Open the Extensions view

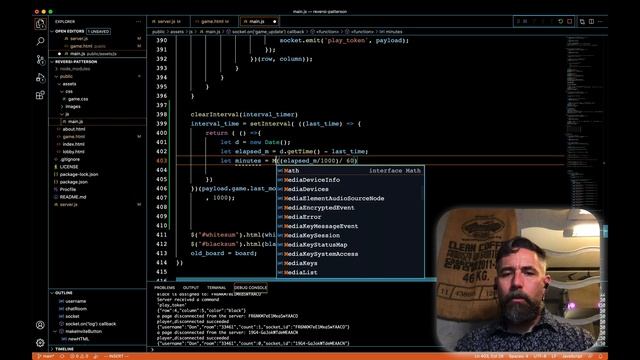coord(40,96)
